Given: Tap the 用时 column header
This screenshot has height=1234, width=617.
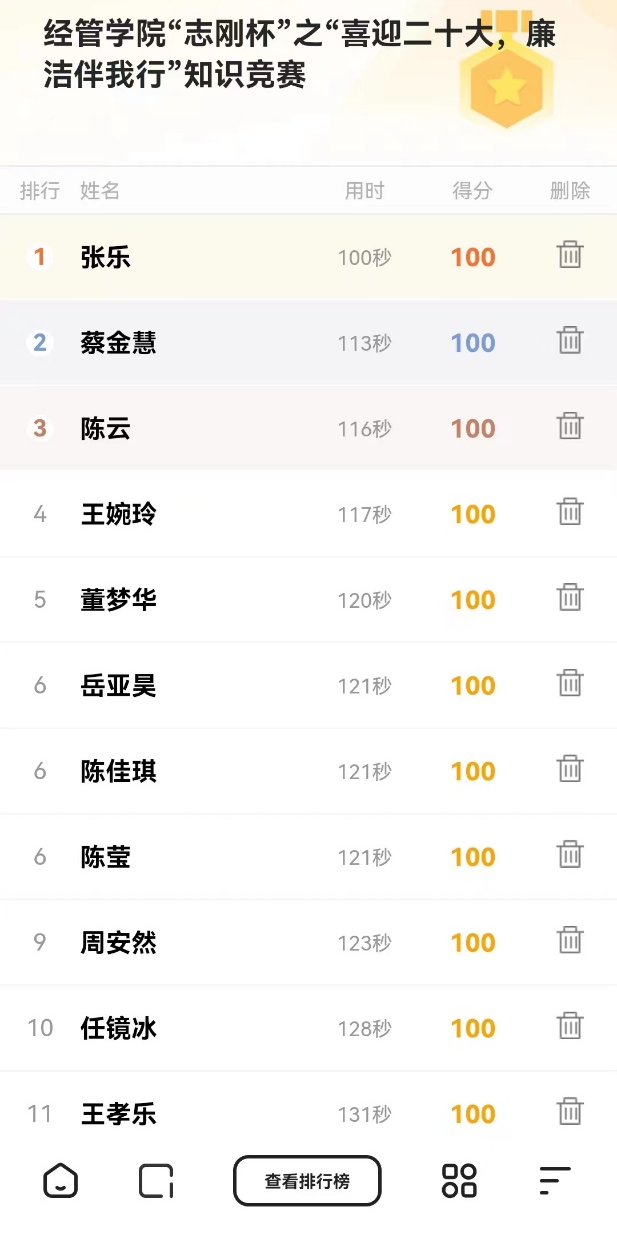Looking at the screenshot, I should click(364, 191).
